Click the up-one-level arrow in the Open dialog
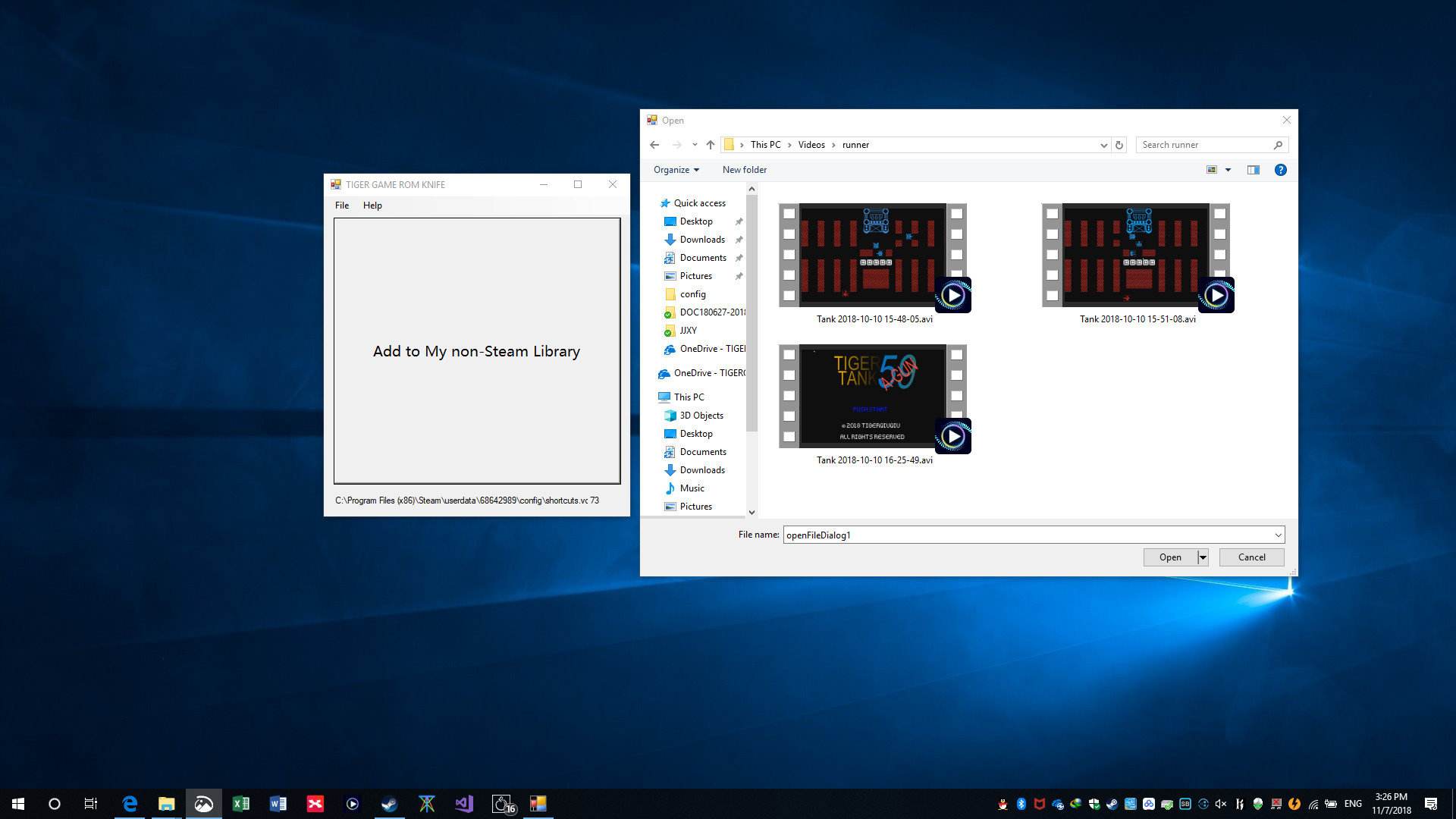The height and width of the screenshot is (819, 1456). pos(711,144)
